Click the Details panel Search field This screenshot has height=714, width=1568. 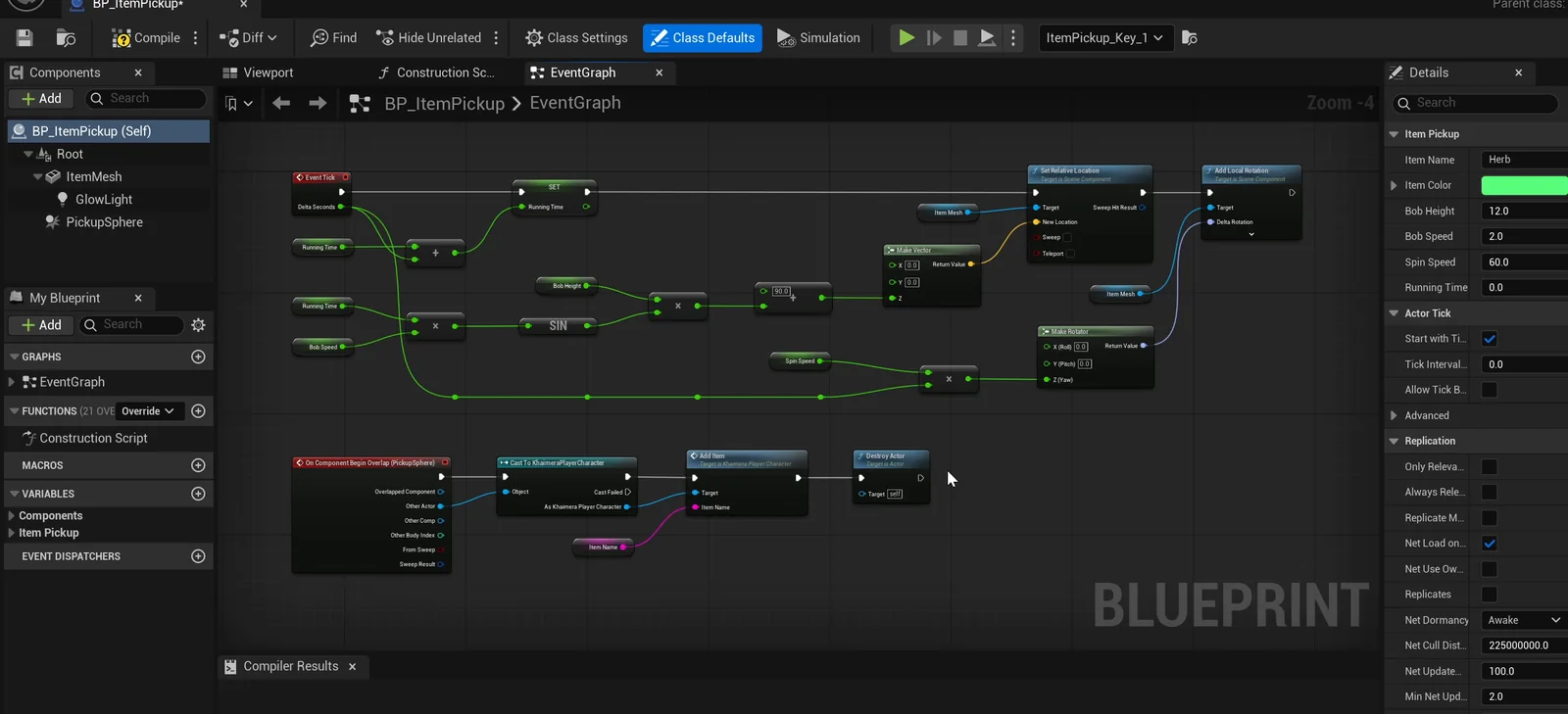pos(1475,103)
